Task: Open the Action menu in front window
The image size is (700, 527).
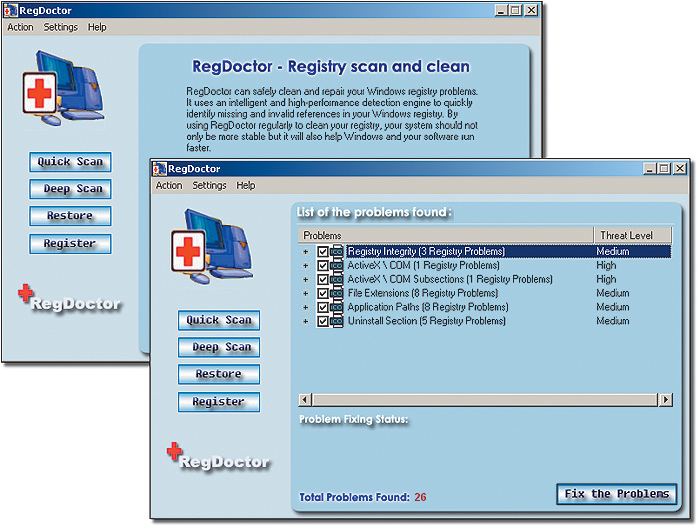Action: pyautogui.click(x=169, y=185)
